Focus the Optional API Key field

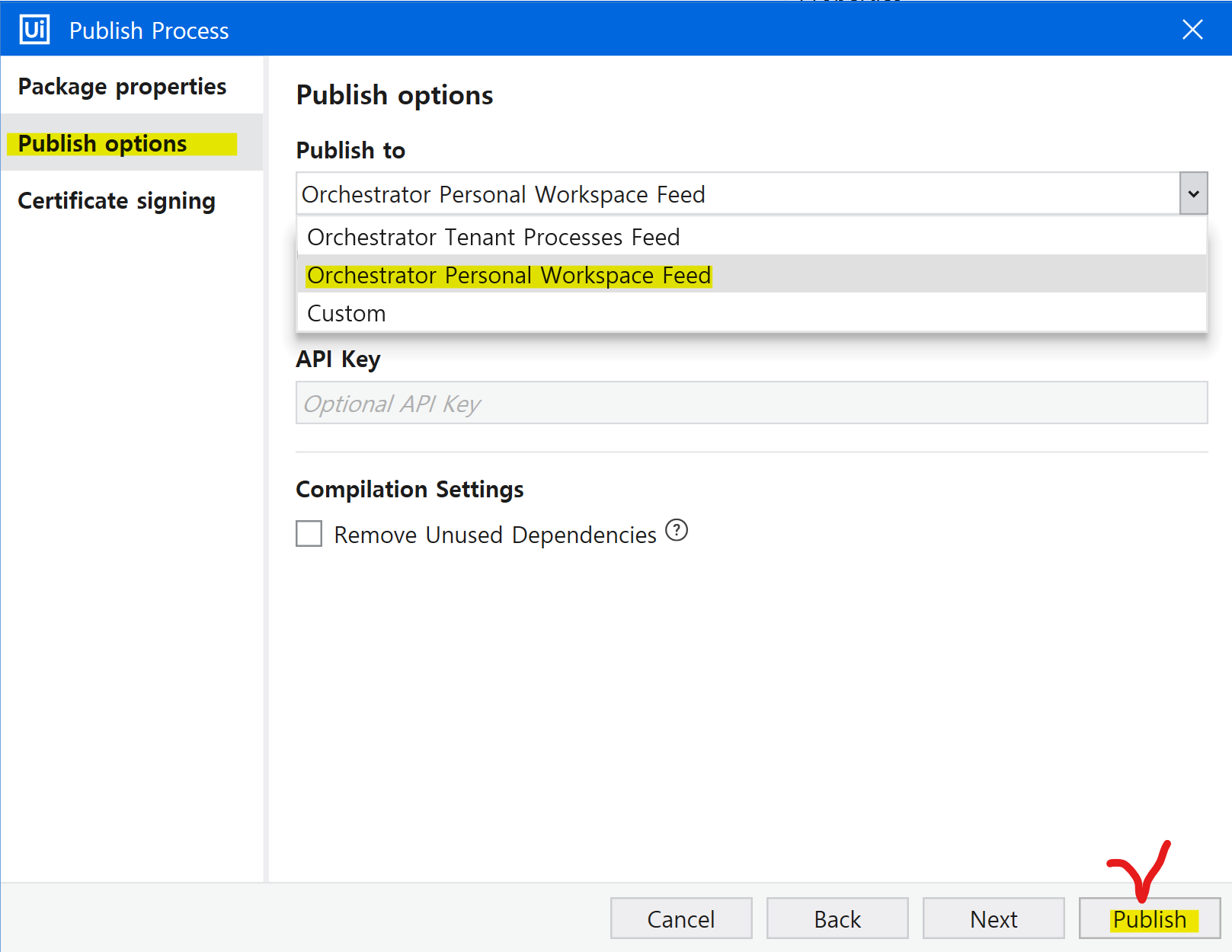(752, 403)
